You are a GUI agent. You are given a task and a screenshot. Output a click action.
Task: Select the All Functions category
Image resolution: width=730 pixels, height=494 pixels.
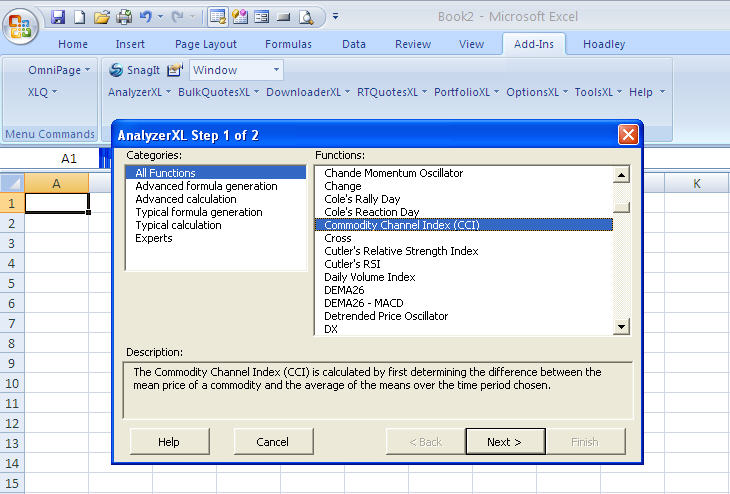[x=216, y=173]
